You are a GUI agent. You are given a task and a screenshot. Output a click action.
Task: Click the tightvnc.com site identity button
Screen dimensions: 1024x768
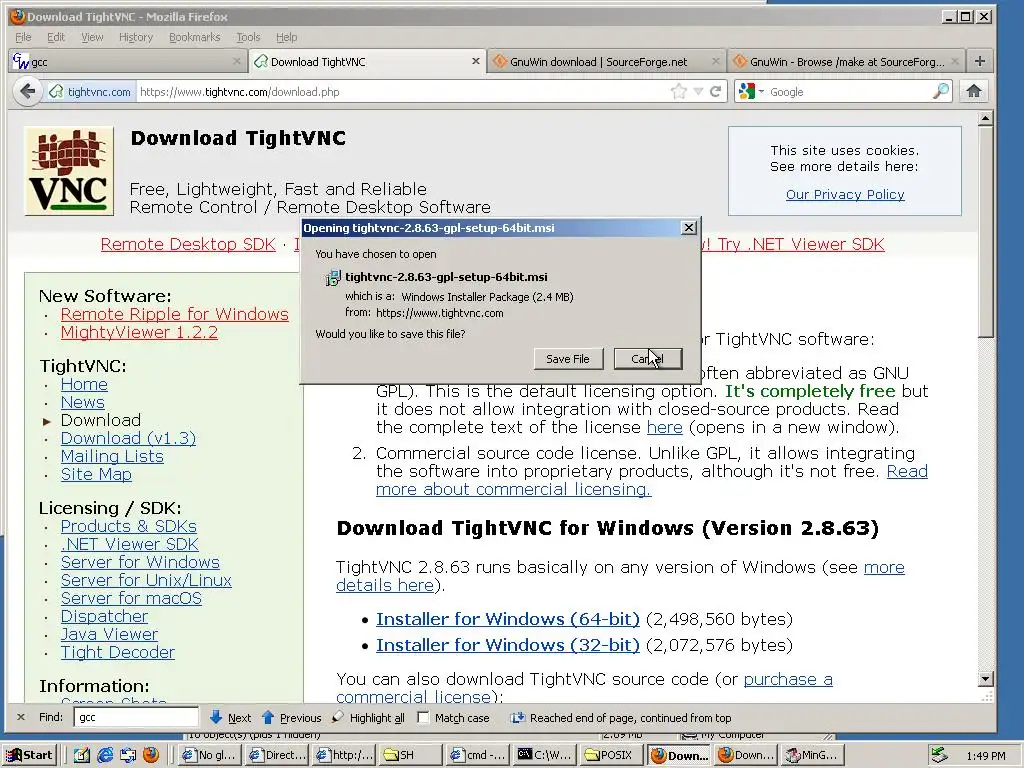pos(90,91)
